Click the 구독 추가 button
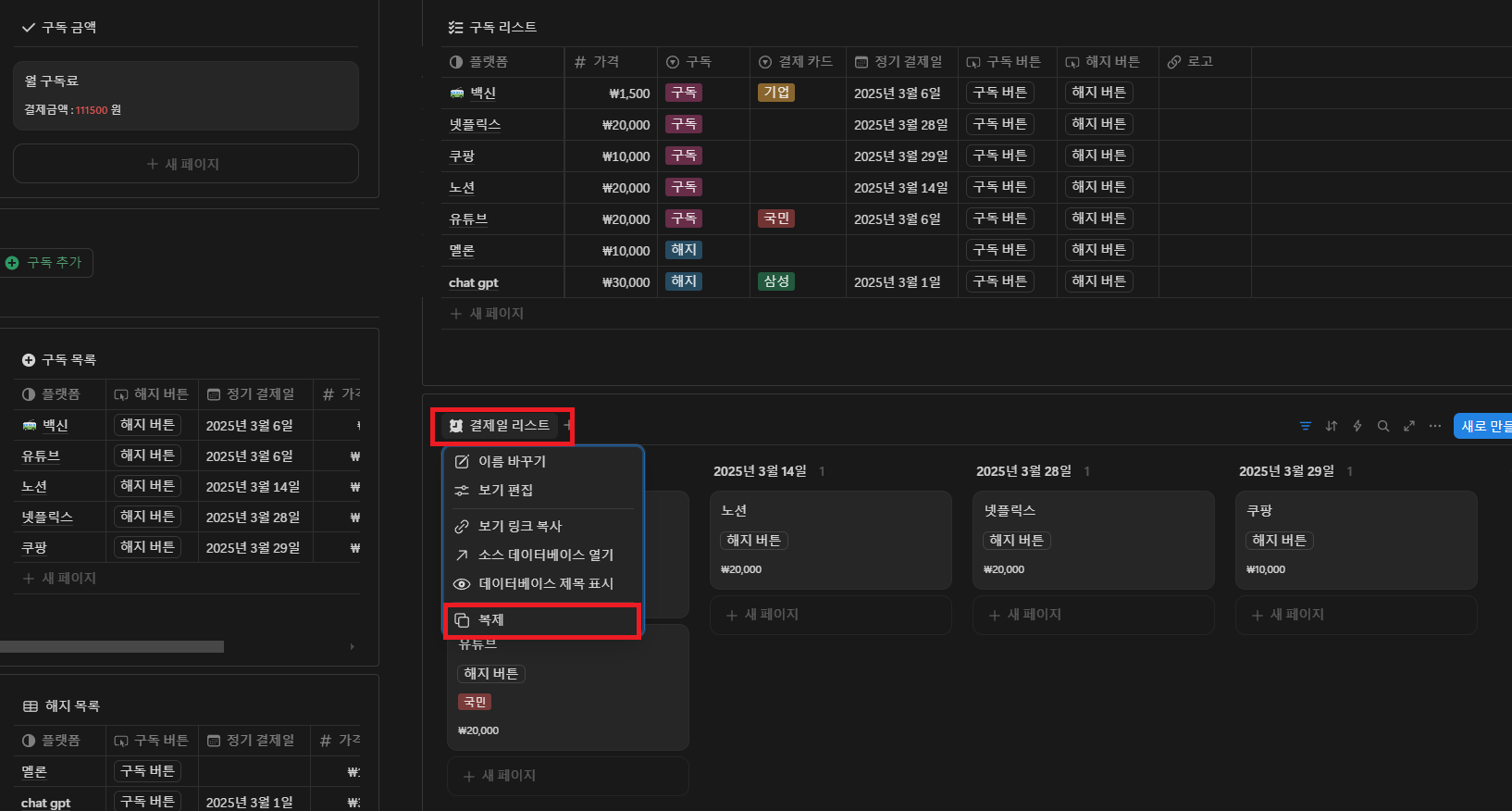Screen dimensions: 1512x811 point(45,263)
